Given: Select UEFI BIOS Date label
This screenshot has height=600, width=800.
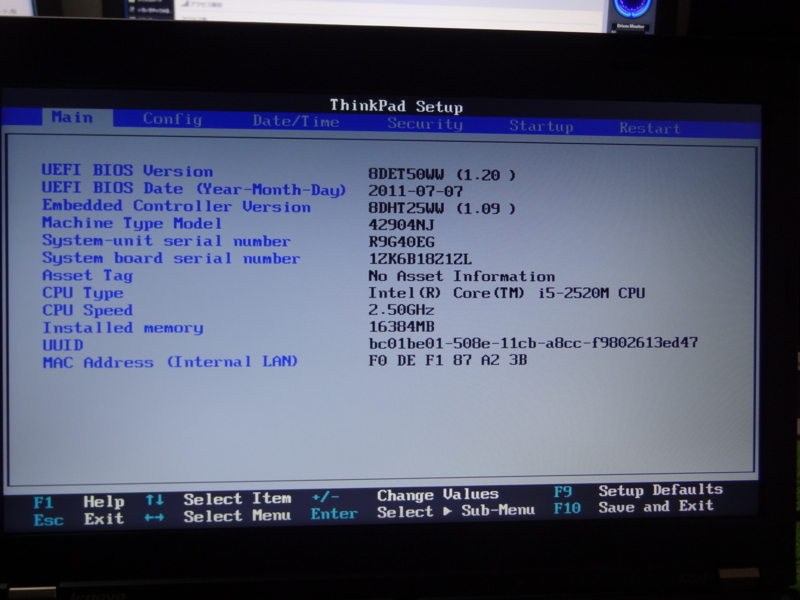Looking at the screenshot, I should 194,189.
